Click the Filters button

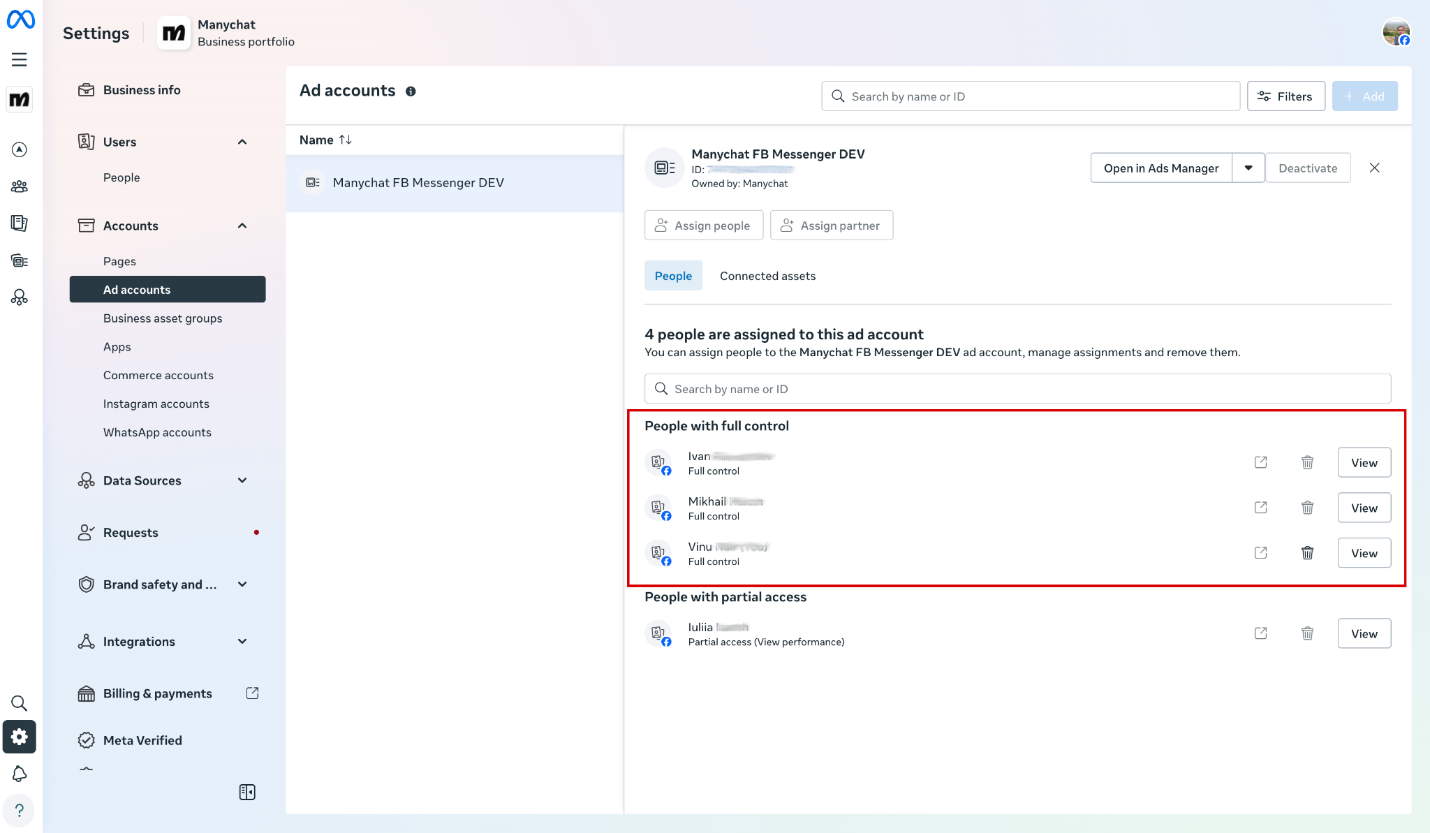[x=1285, y=96]
